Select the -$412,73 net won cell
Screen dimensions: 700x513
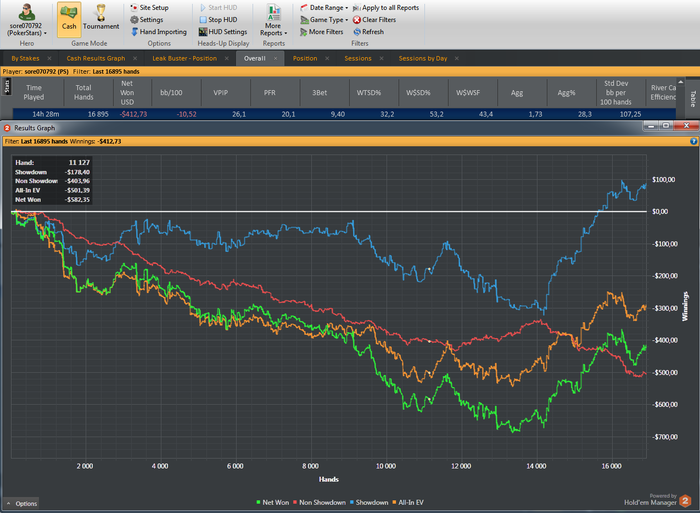pos(133,114)
